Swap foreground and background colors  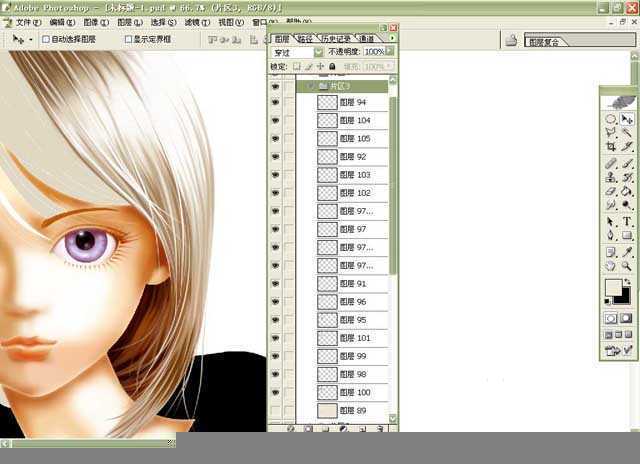(627, 282)
